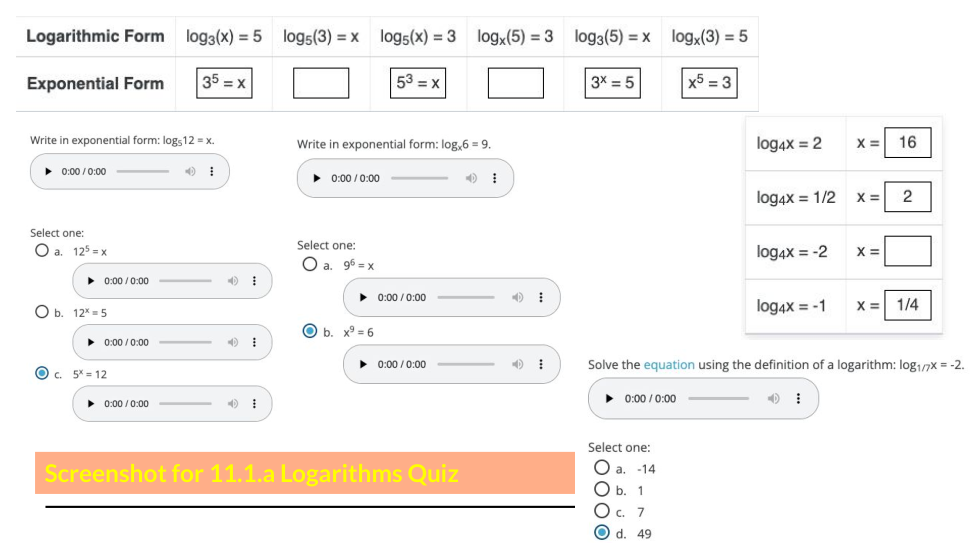
Task: Mute audio for the logₓ6 = 9 question
Action: [471, 178]
